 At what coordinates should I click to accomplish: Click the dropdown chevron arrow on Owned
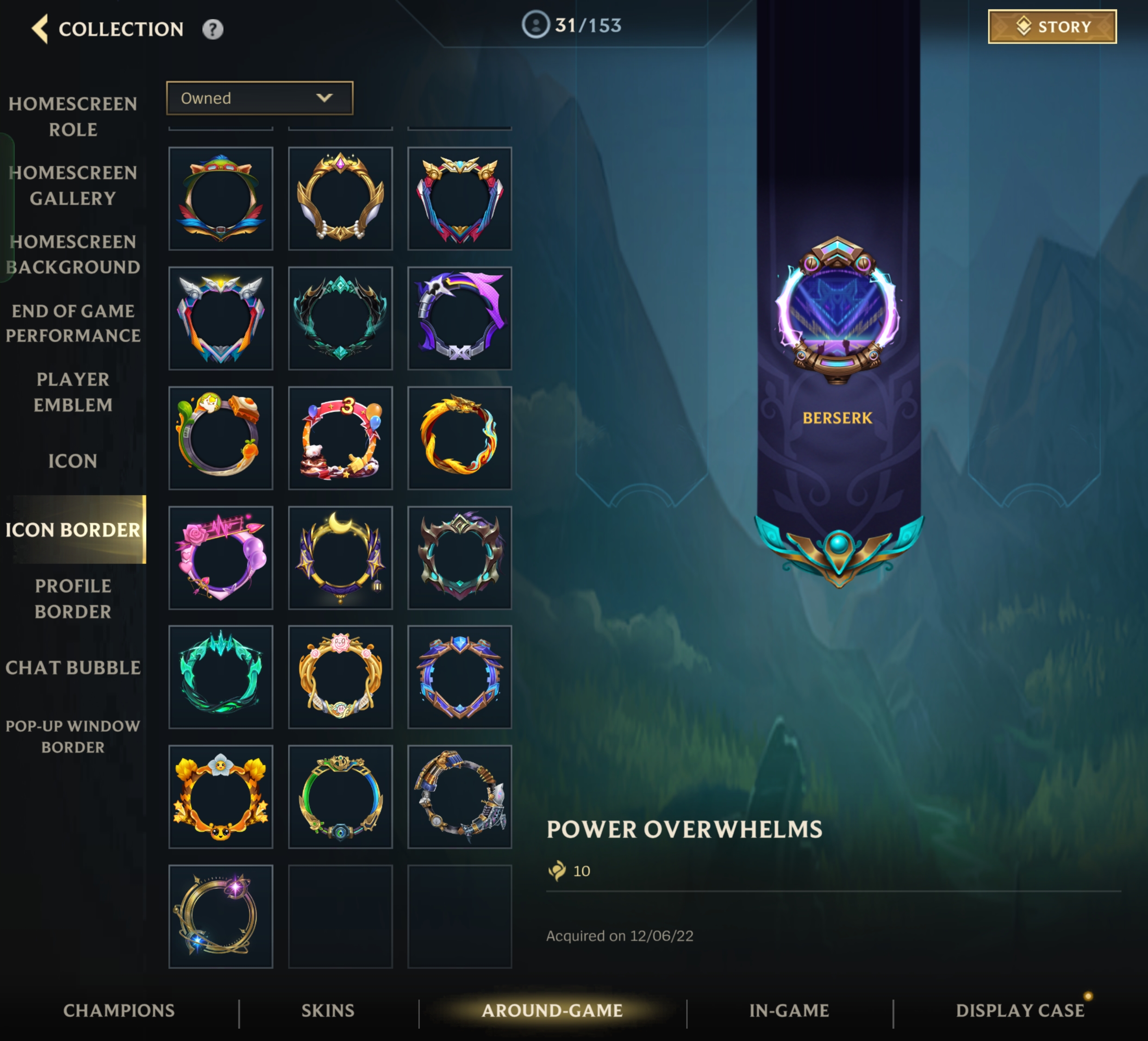(x=324, y=98)
